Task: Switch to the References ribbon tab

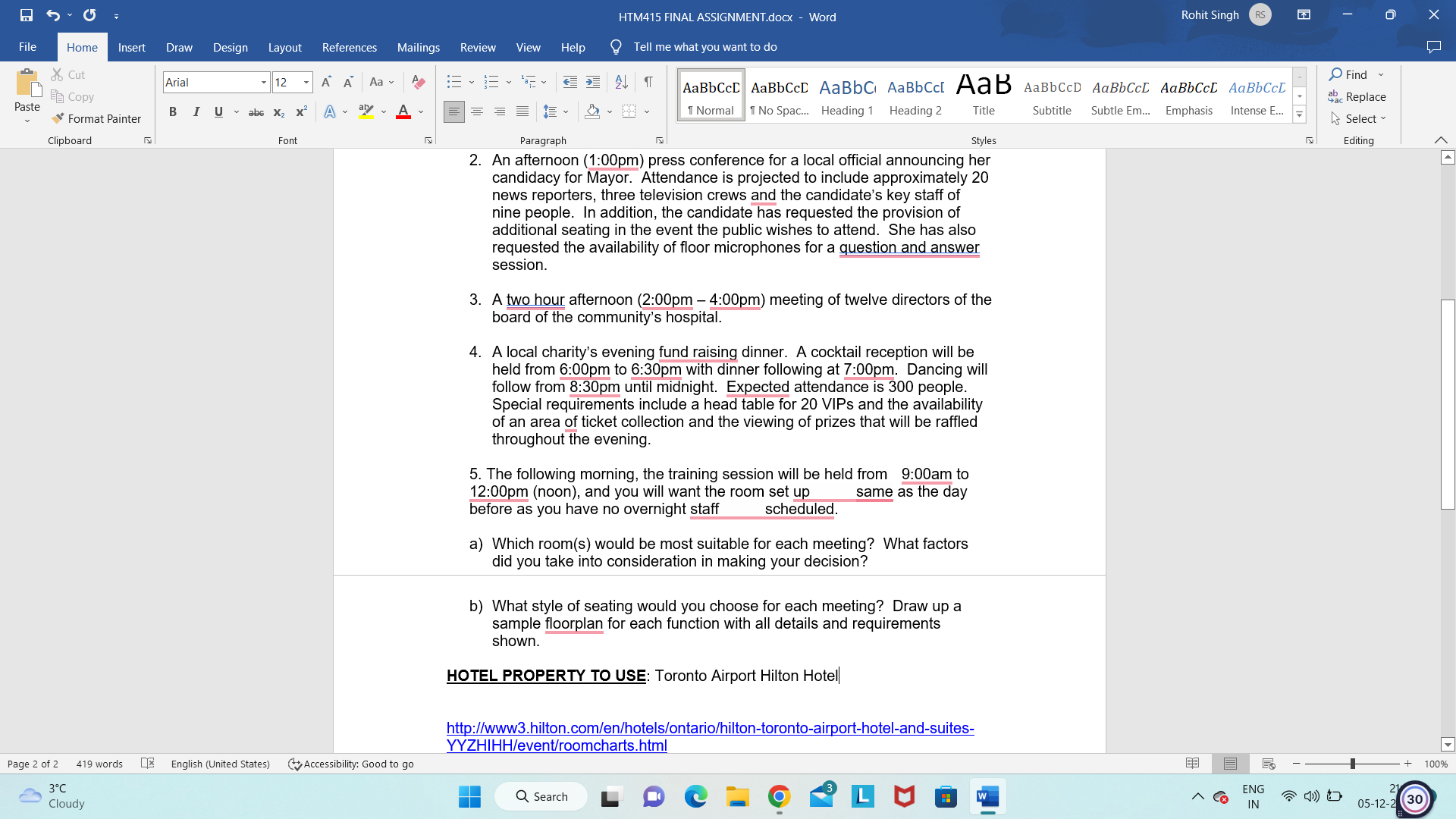Action: (349, 47)
